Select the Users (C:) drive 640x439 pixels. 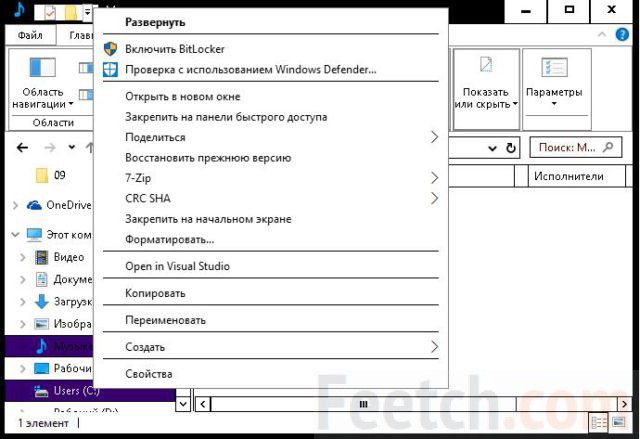pos(76,391)
